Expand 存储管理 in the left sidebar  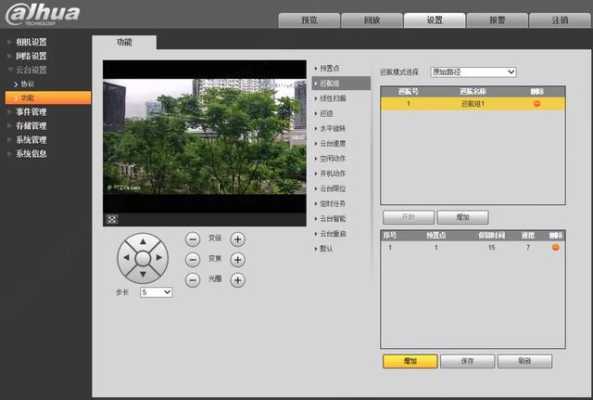tap(31, 126)
